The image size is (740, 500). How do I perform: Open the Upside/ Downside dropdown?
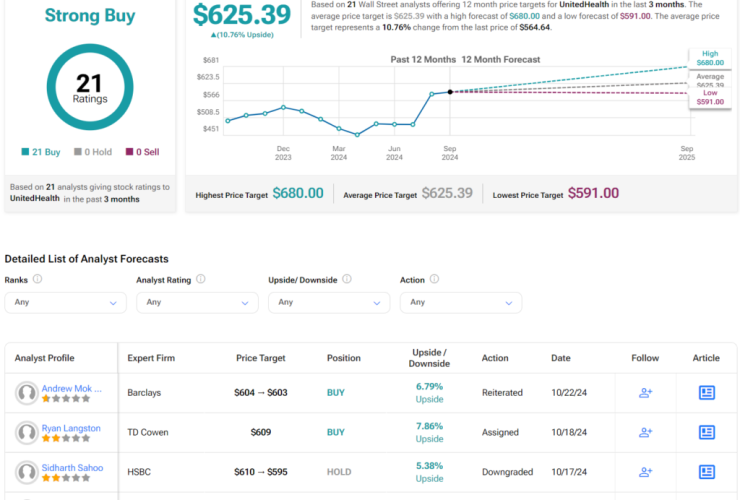(329, 303)
